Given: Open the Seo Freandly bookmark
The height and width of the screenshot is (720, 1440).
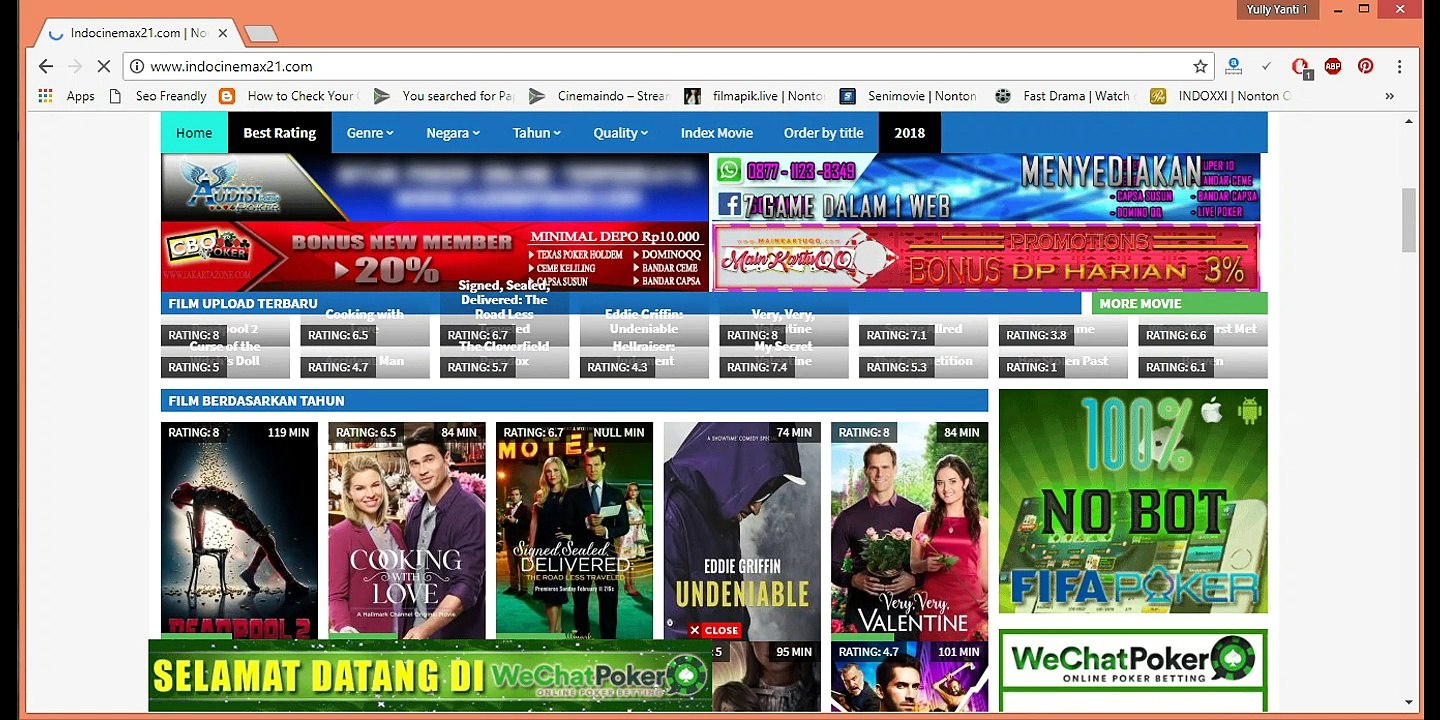Looking at the screenshot, I should coord(157,96).
